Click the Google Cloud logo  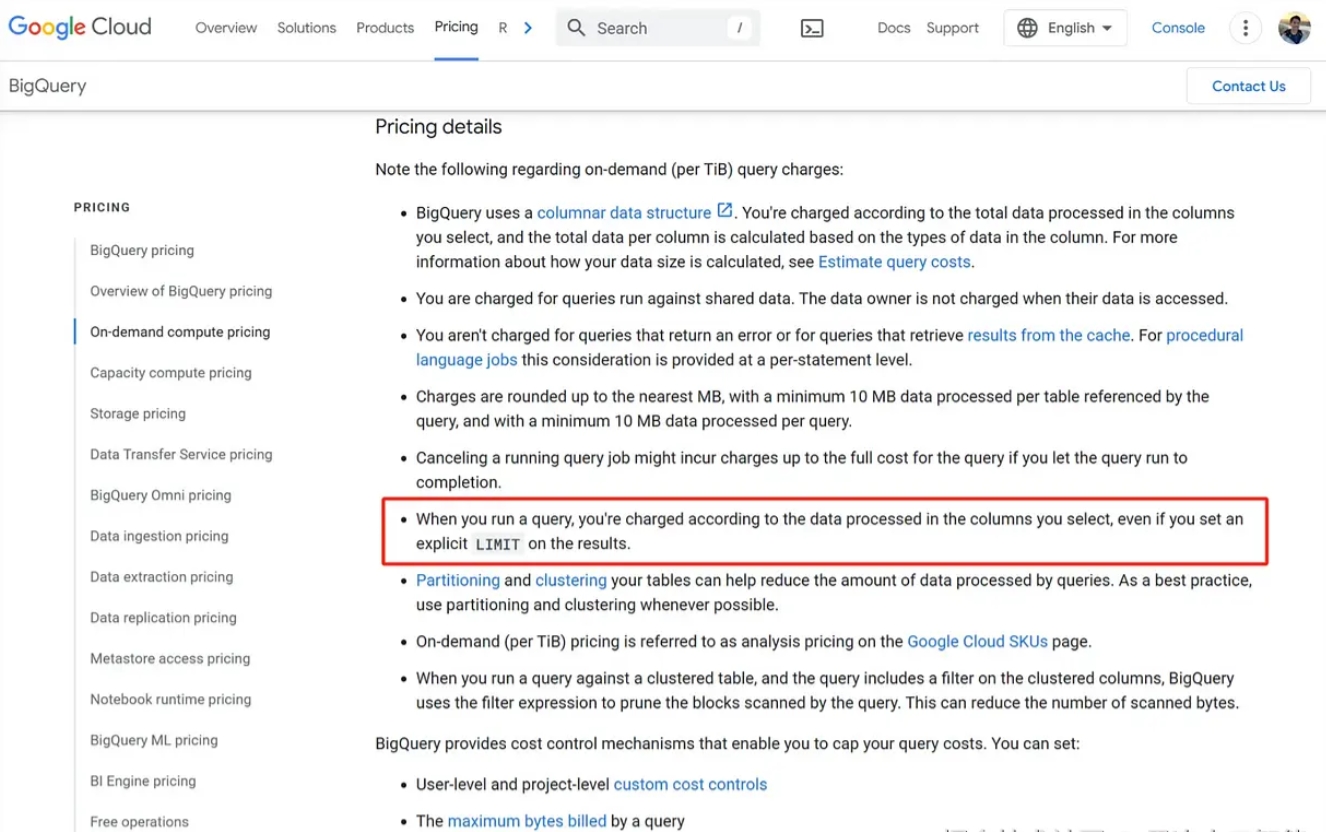80,27
